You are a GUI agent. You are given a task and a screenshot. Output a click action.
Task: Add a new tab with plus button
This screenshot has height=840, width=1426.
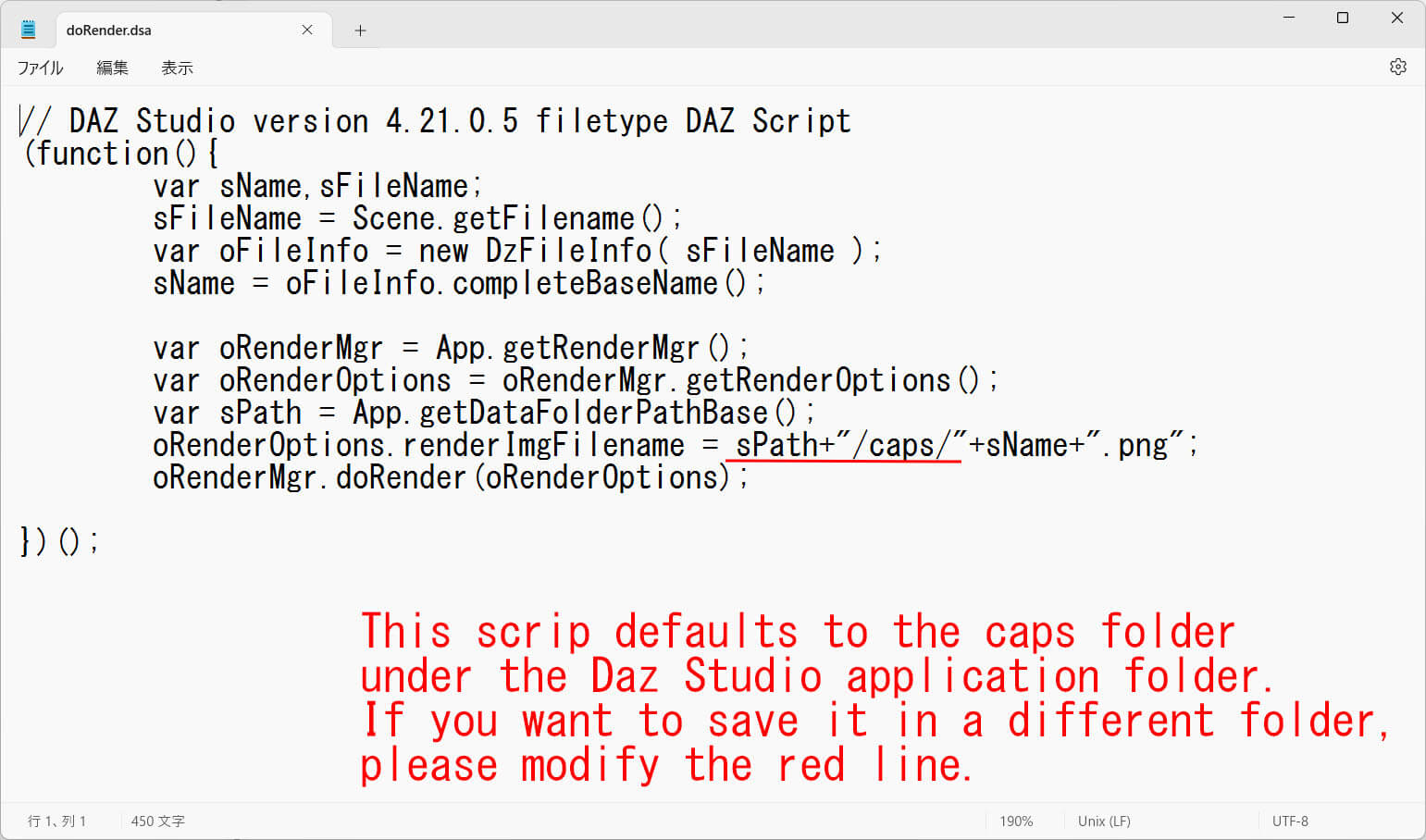[x=360, y=31]
